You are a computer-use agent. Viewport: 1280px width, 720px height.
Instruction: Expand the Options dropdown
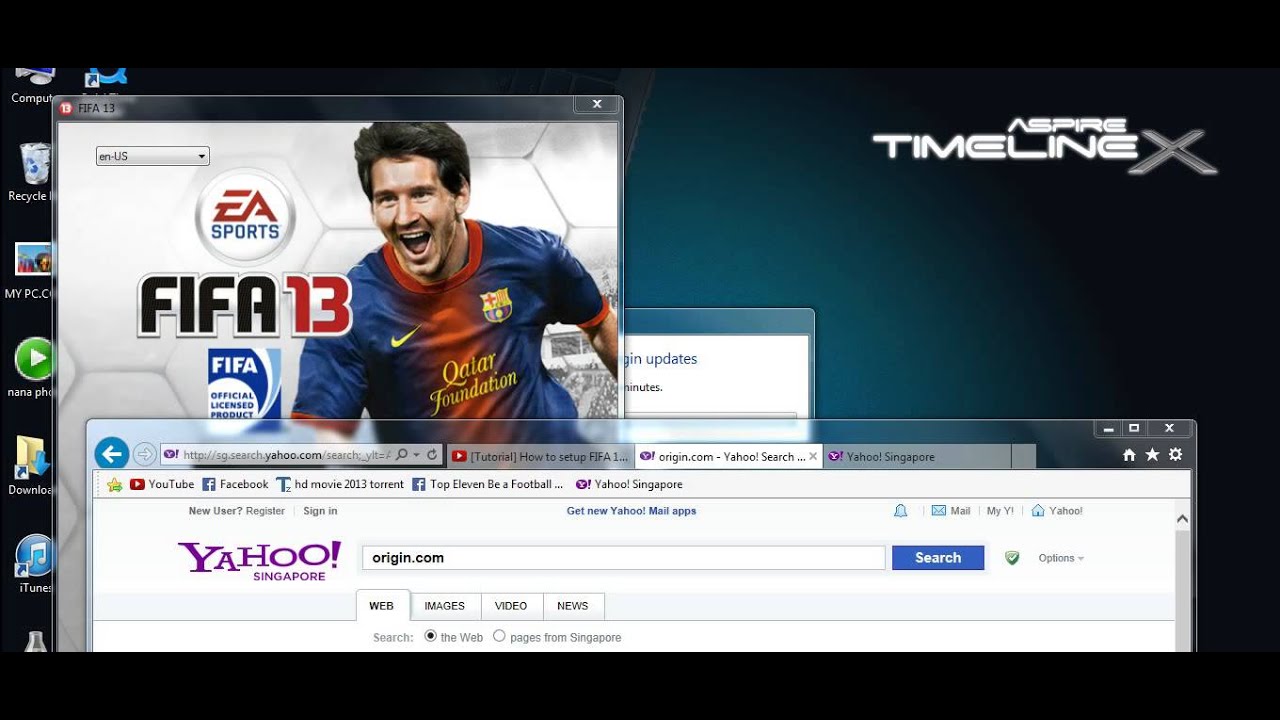(1061, 558)
